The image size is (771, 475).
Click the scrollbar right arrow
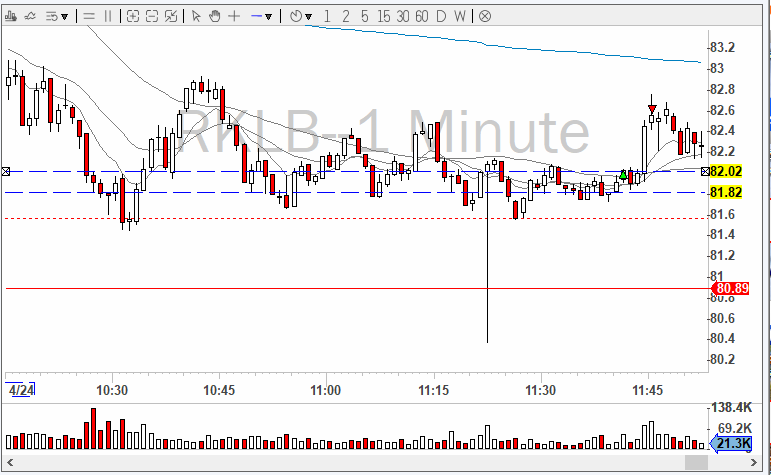tap(753, 462)
